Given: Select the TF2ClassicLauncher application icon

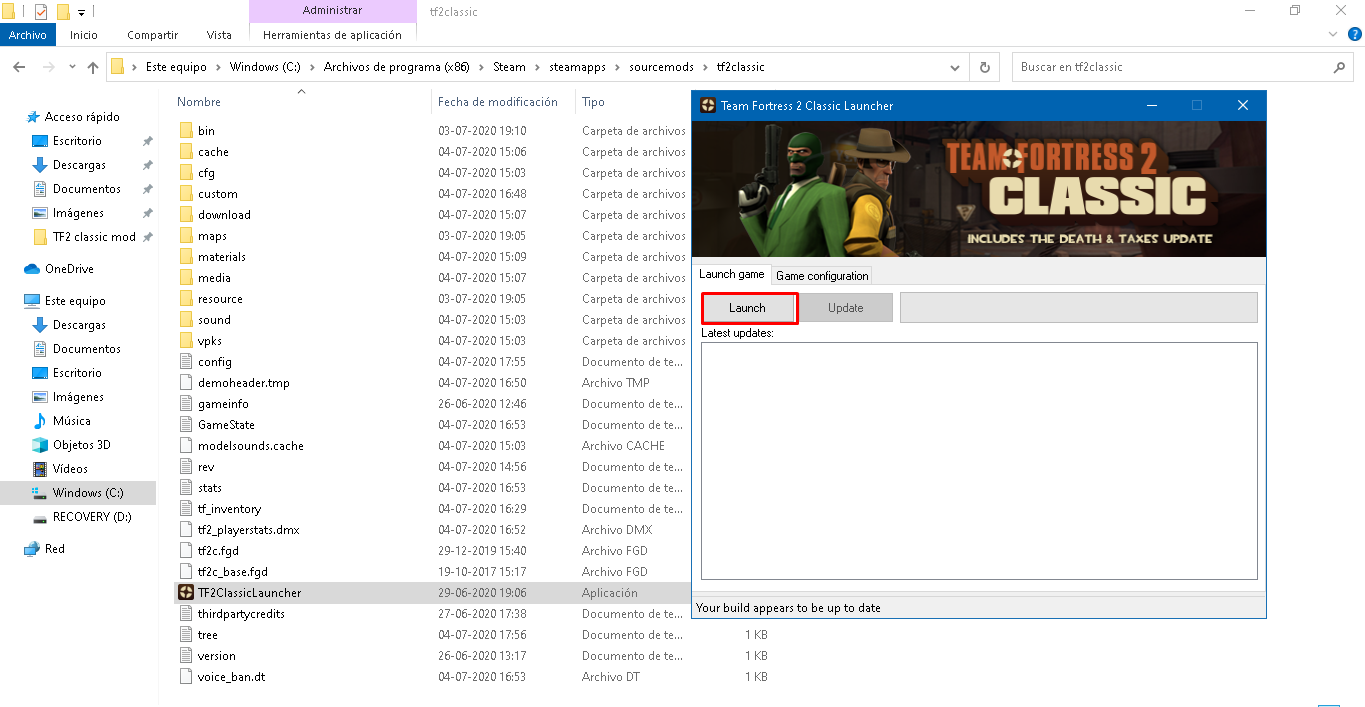Looking at the screenshot, I should pos(185,593).
